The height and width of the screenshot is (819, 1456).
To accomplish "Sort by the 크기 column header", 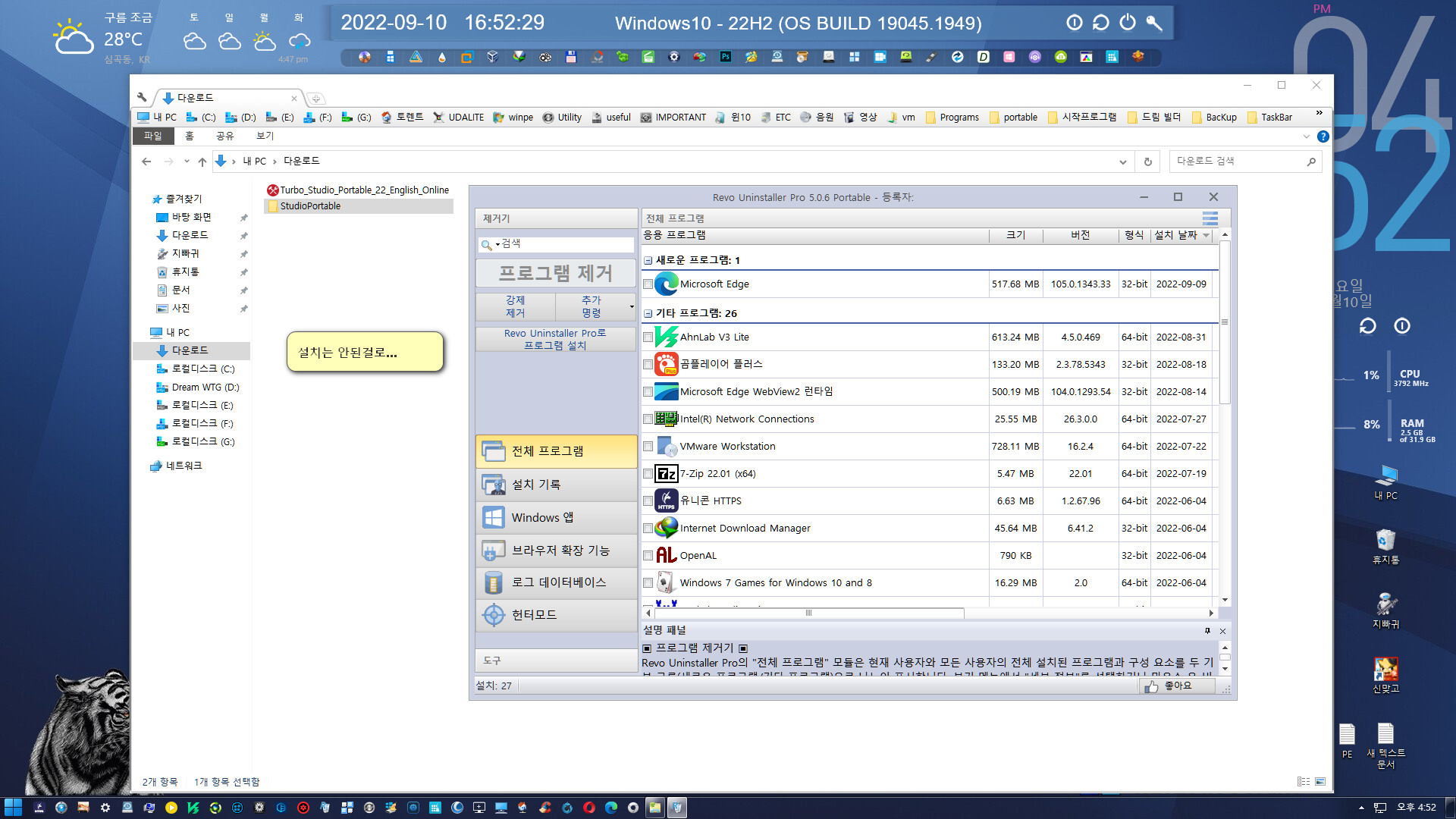I will (1015, 235).
